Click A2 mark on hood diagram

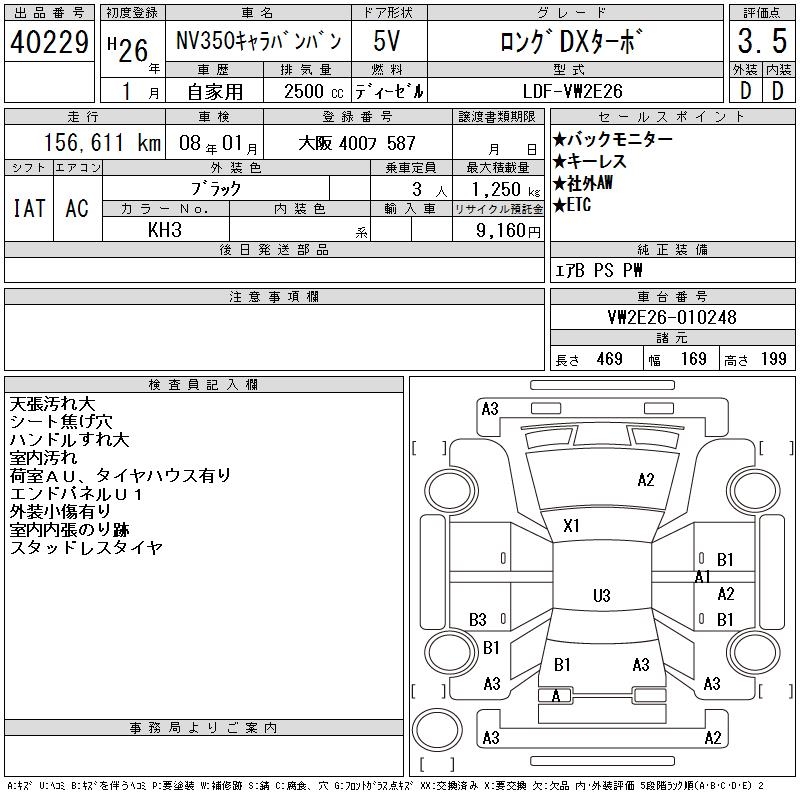point(646,480)
